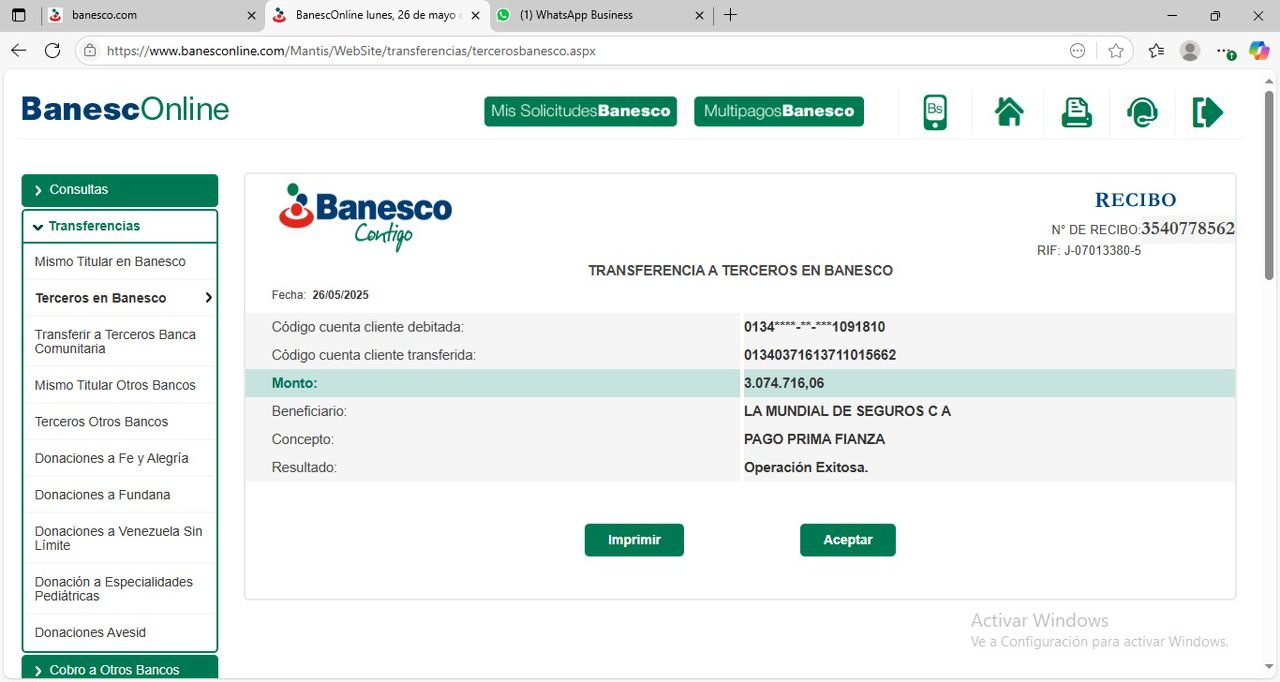Expand Cobro a Otros Bancos section
The height and width of the screenshot is (682, 1280).
120,669
